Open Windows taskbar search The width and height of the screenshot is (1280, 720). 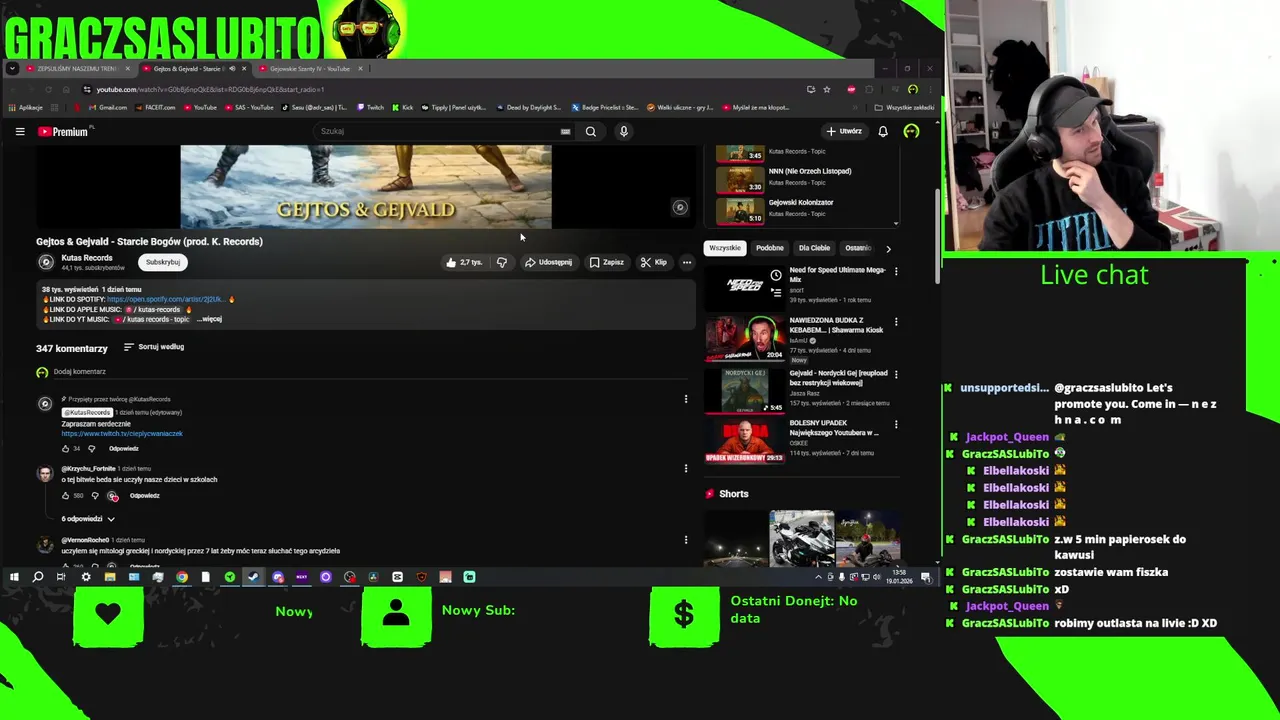[38, 577]
